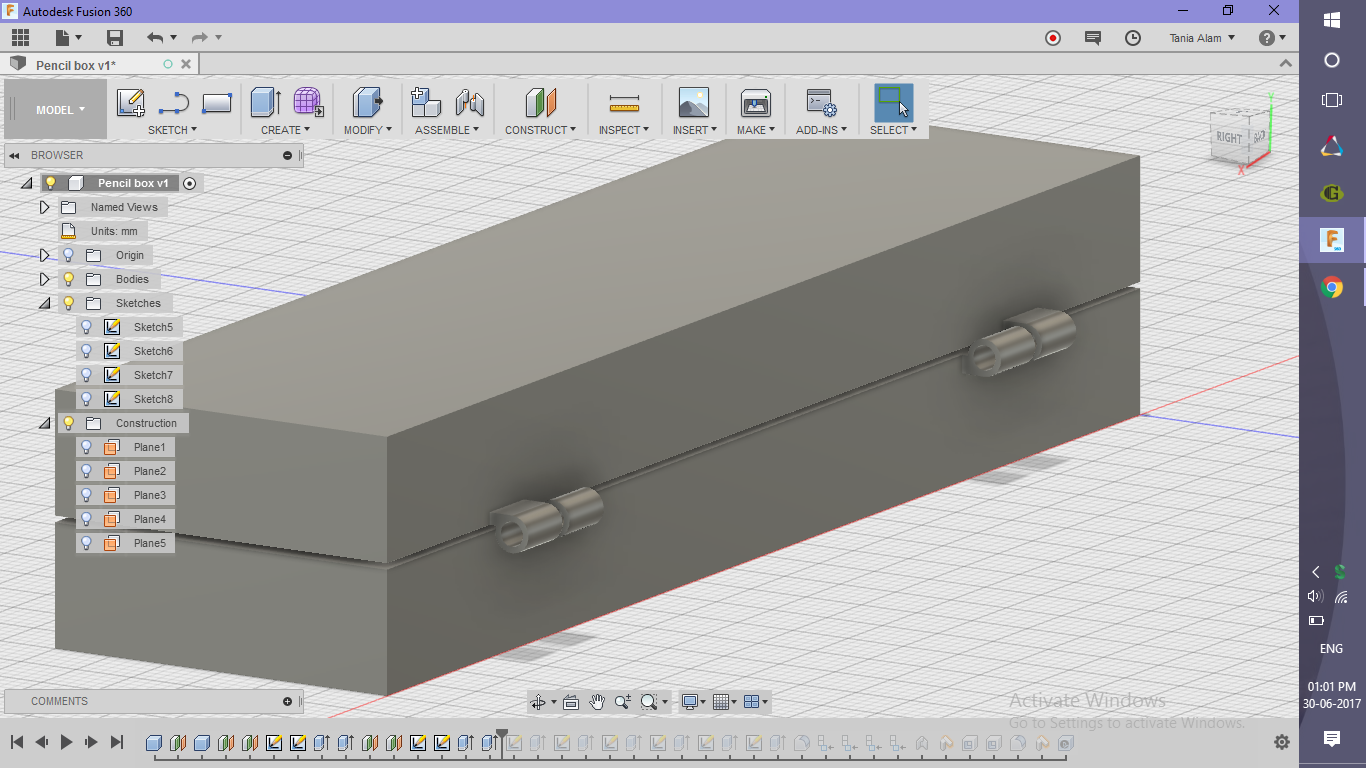Click the Save disk icon
The width and height of the screenshot is (1366, 768).
(115, 38)
